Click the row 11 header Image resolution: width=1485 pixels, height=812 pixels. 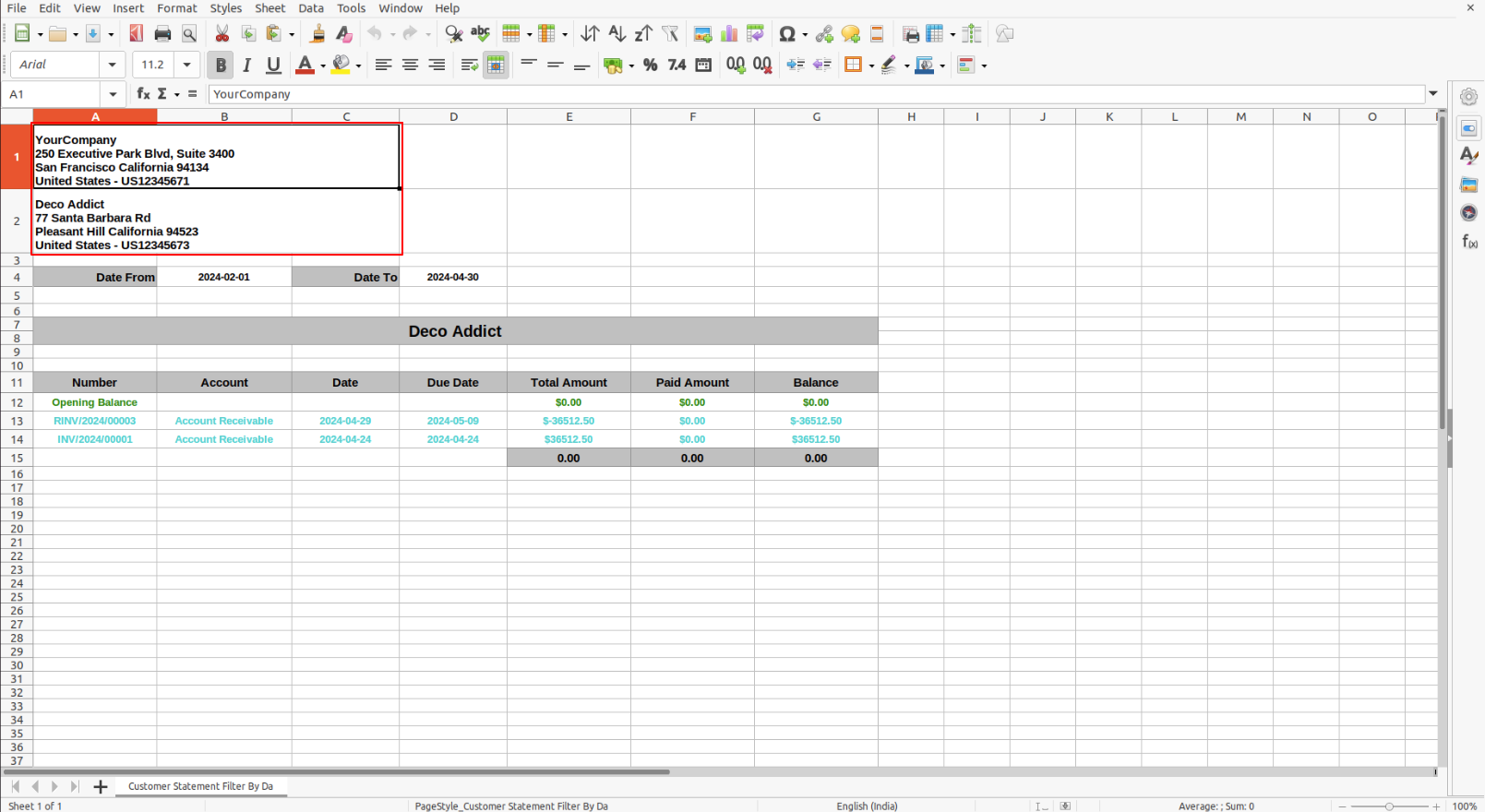click(17, 382)
